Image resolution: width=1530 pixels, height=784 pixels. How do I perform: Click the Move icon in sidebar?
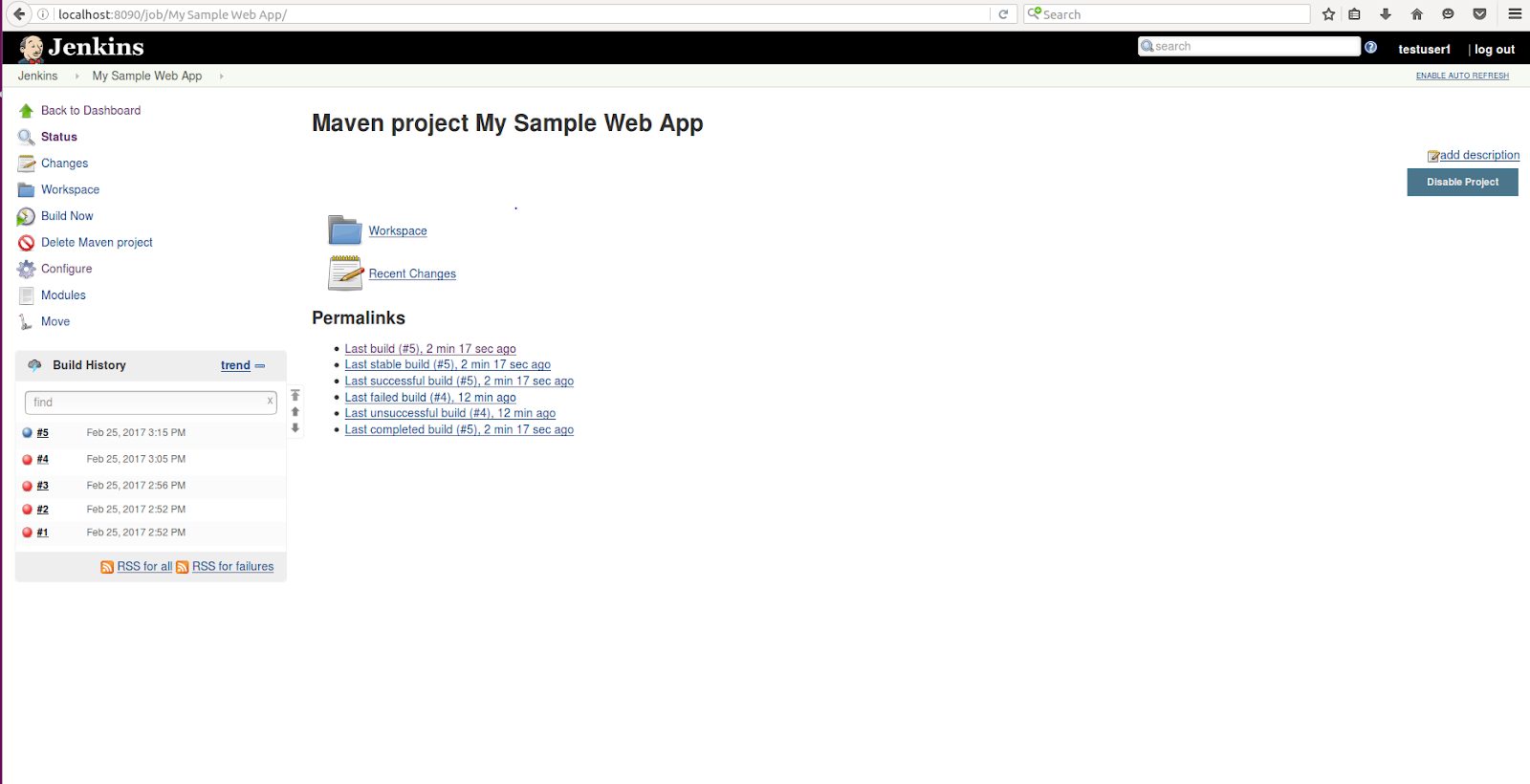pyautogui.click(x=26, y=322)
